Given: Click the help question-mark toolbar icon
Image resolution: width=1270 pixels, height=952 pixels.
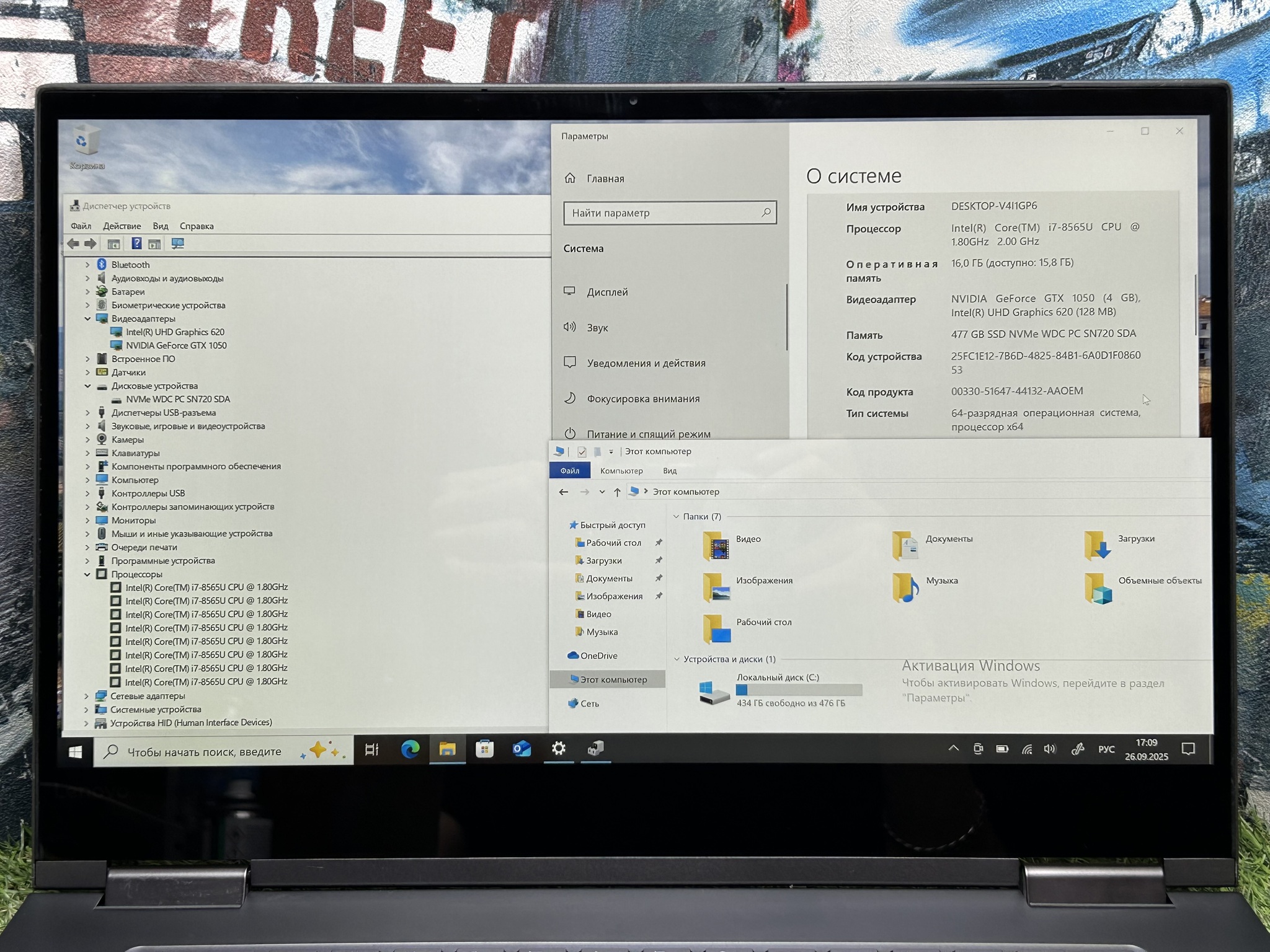Looking at the screenshot, I should [136, 244].
